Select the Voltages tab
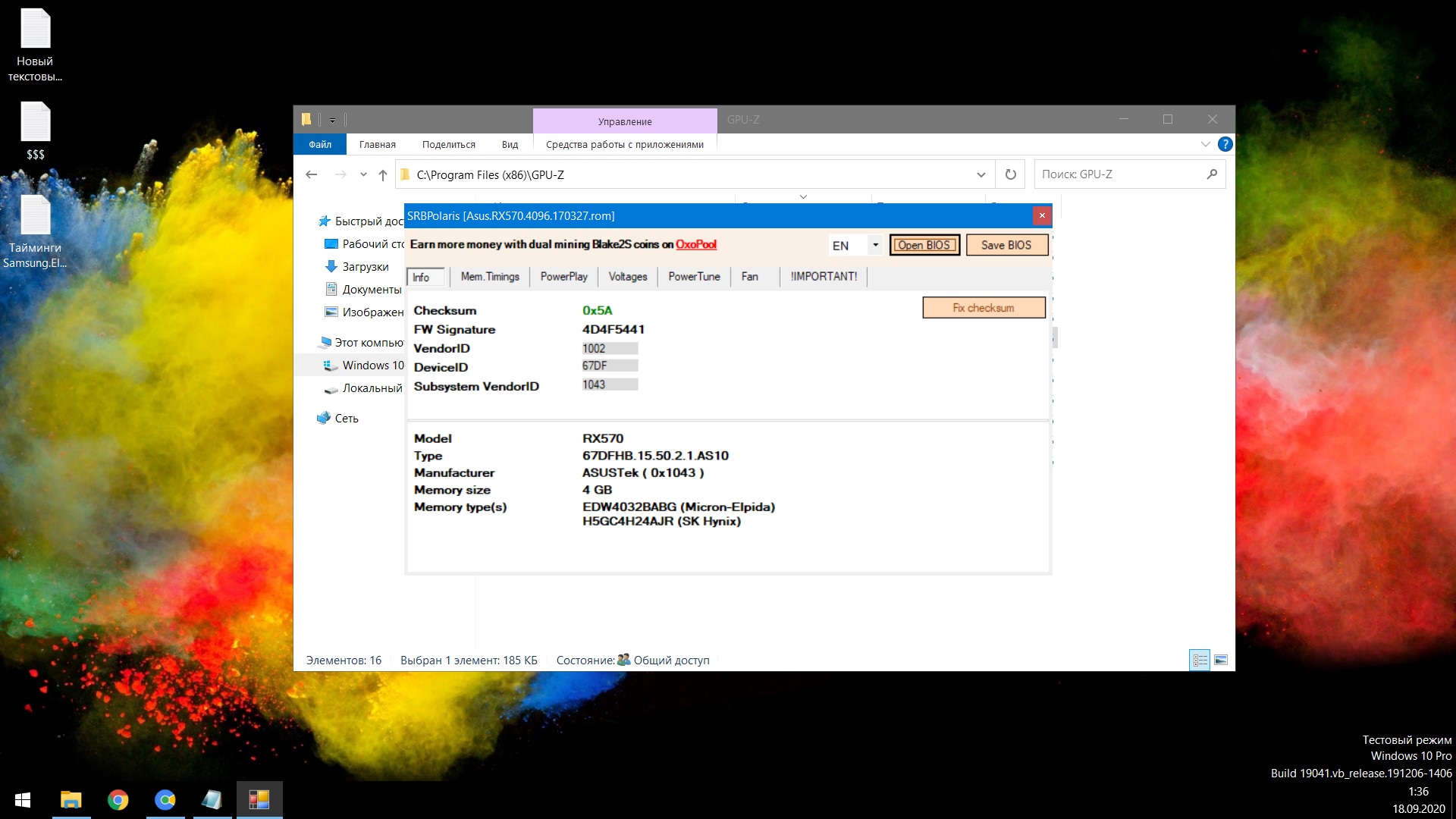This screenshot has height=819, width=1456. 627,277
